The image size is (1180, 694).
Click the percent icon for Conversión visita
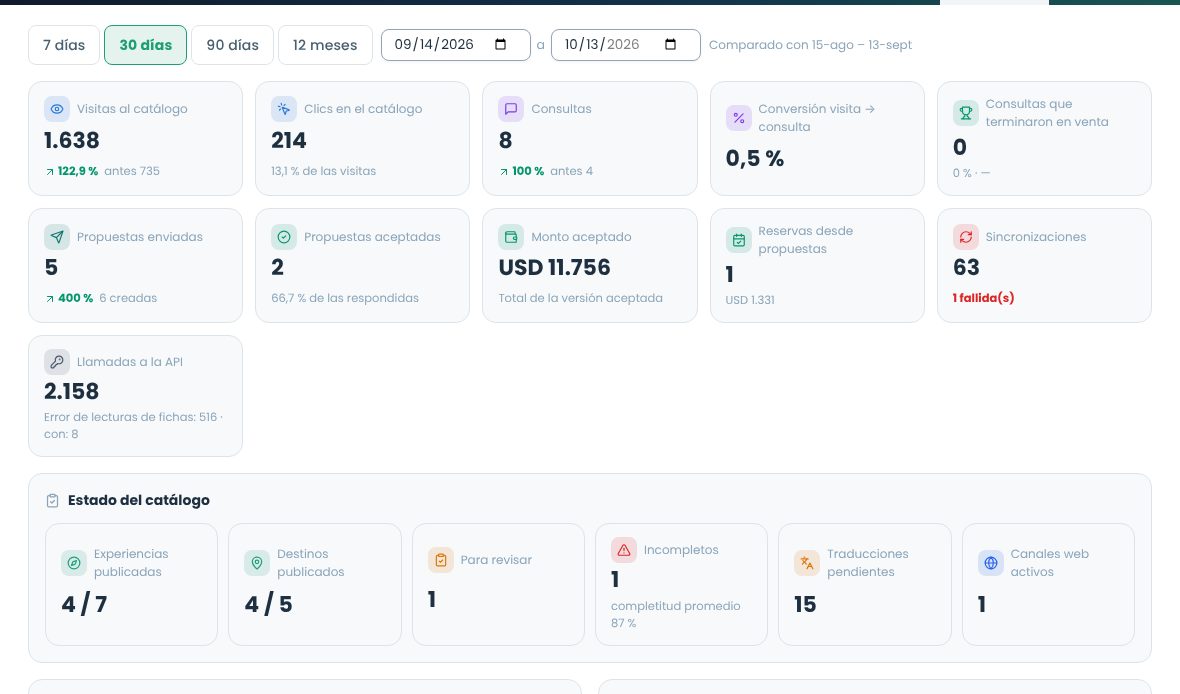(738, 118)
